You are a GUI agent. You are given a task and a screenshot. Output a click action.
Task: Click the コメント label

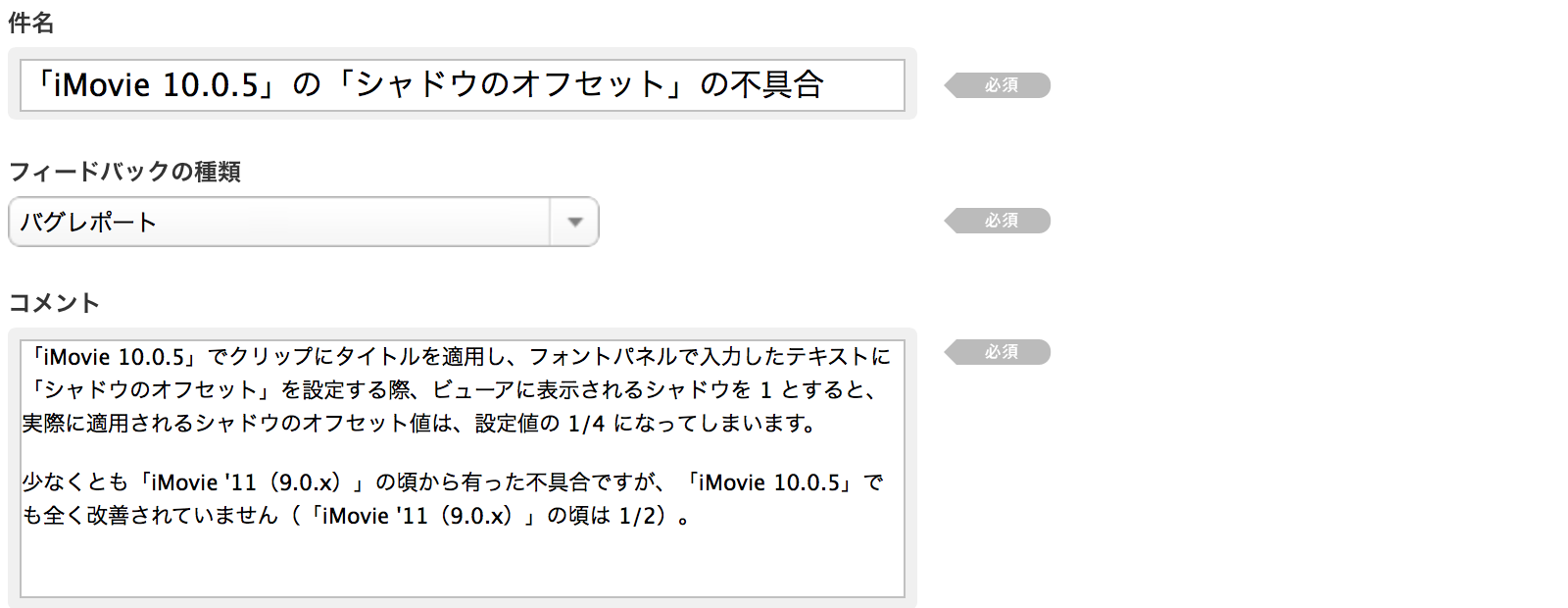coord(54,303)
